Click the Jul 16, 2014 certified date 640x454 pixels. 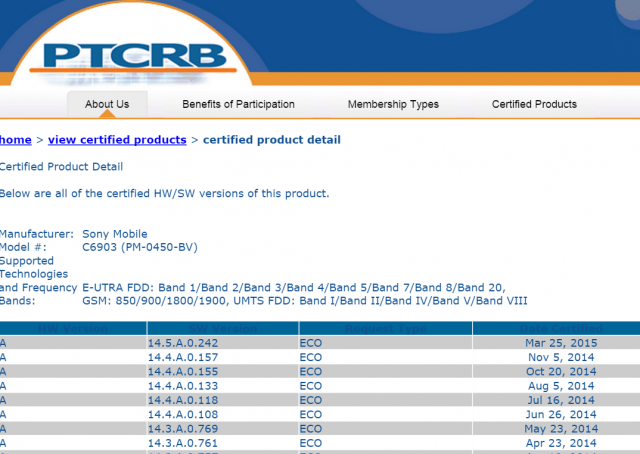(561, 400)
